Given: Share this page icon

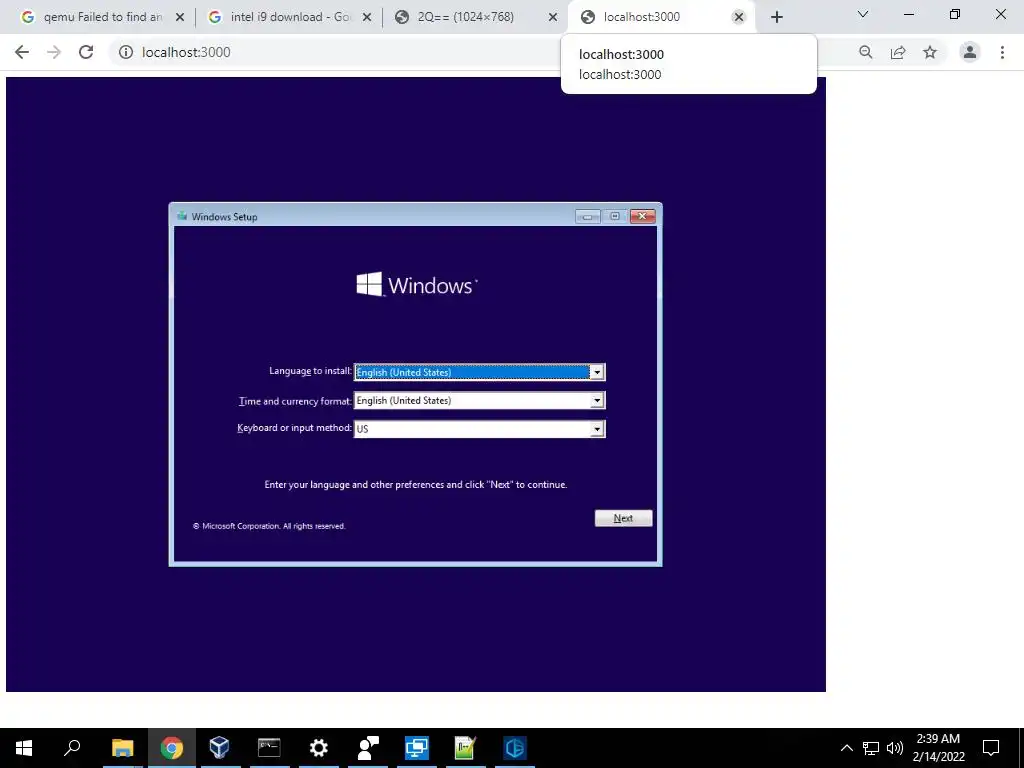Looking at the screenshot, I should point(898,52).
